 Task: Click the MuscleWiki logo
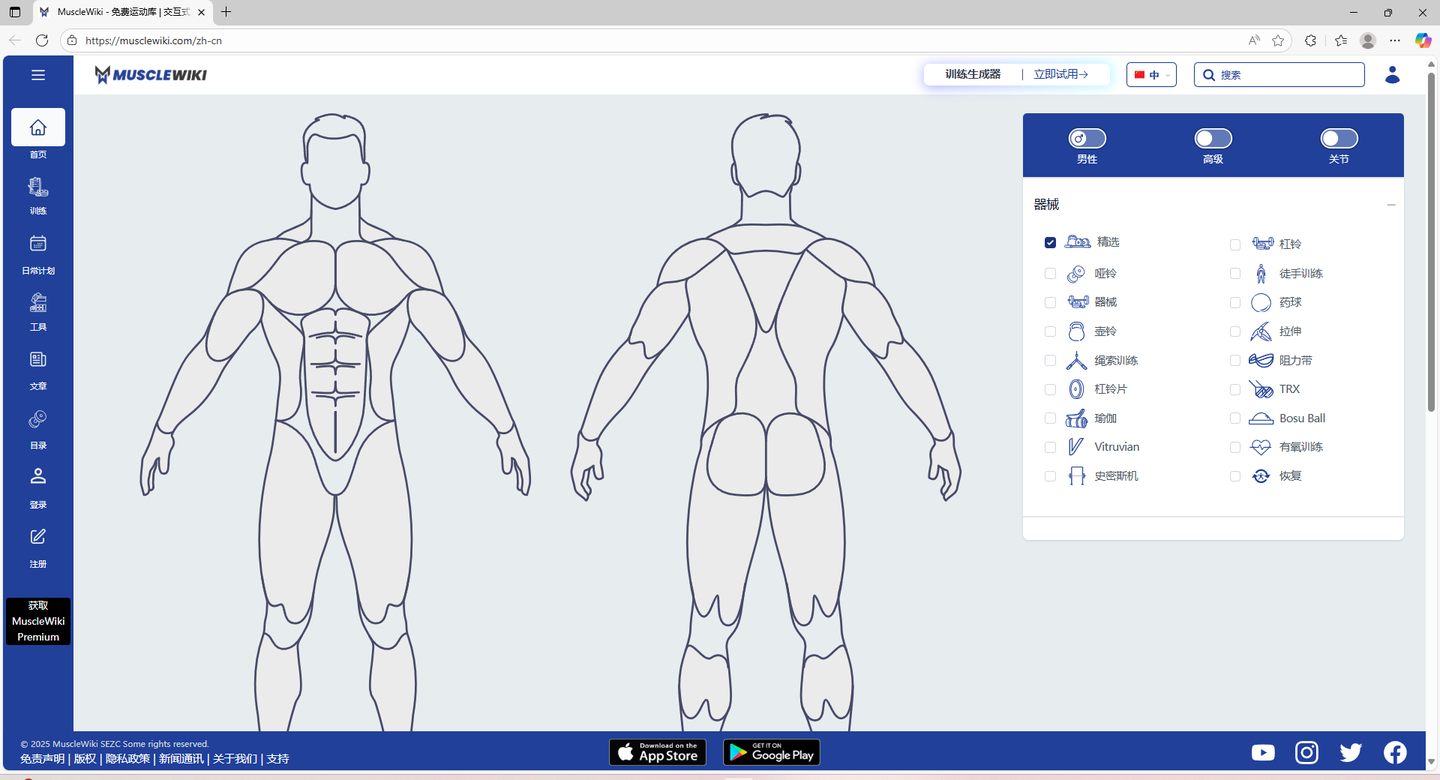pyautogui.click(x=151, y=75)
